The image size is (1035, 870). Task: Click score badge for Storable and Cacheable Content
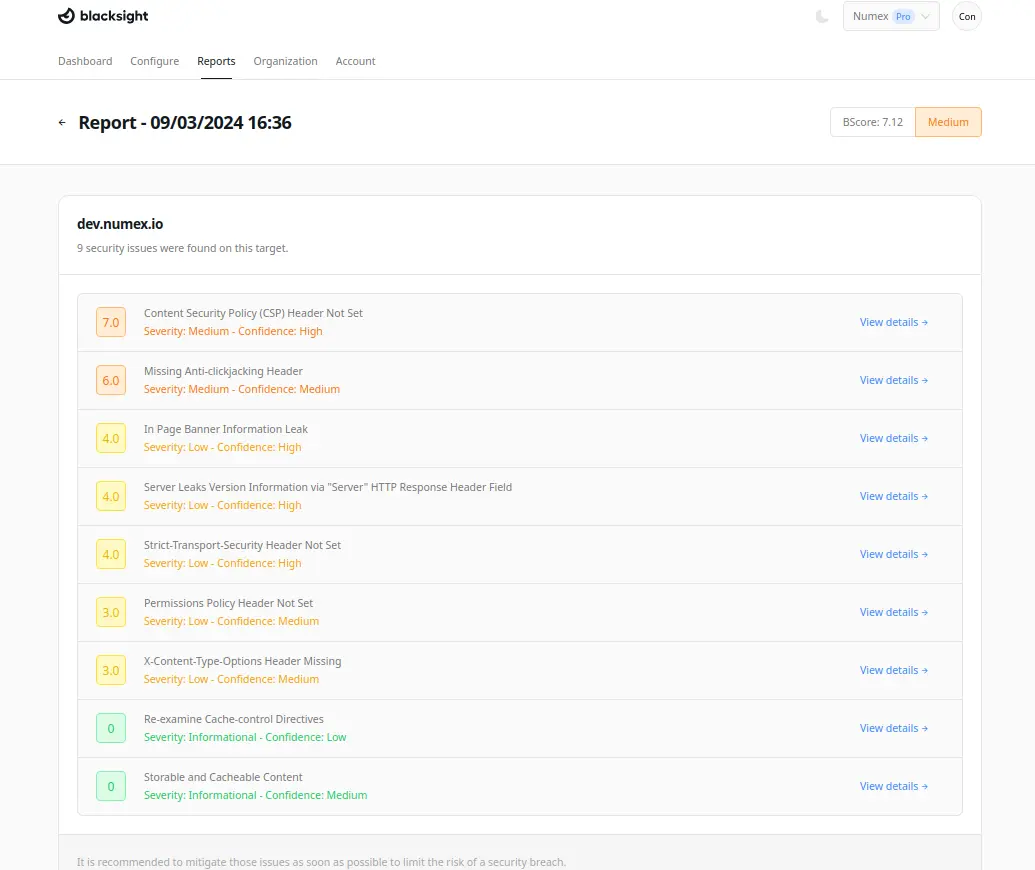pos(111,787)
